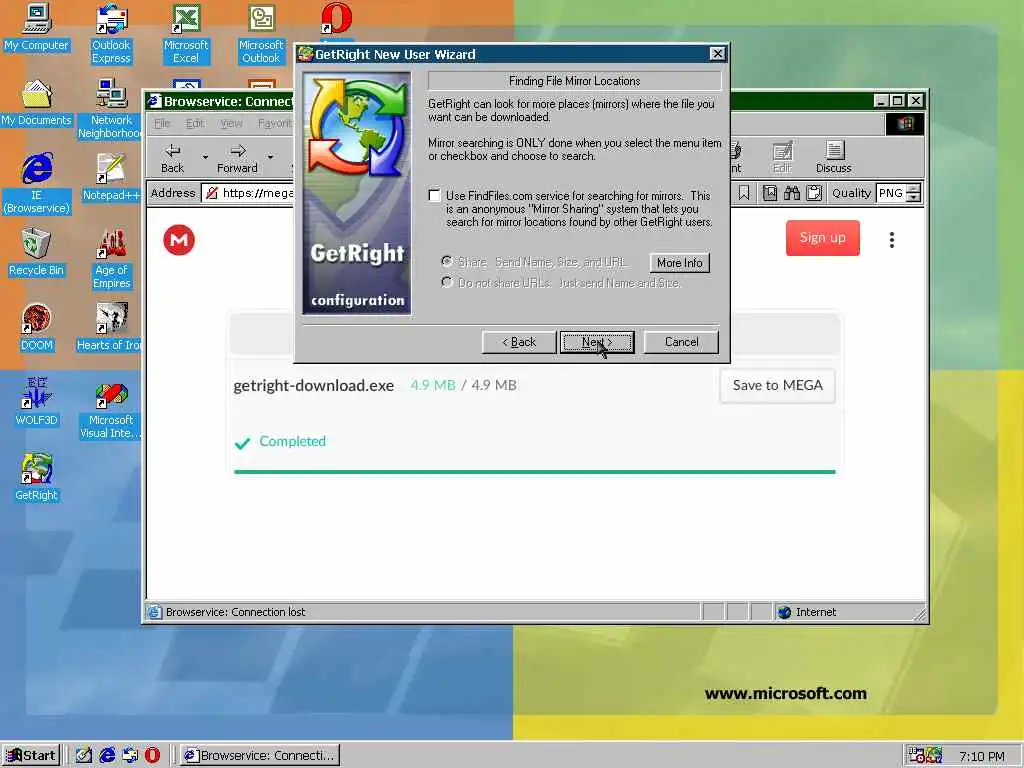Launch Internet Explorer from quick launch bar
Viewport: 1024px width, 768px height.
pos(107,756)
